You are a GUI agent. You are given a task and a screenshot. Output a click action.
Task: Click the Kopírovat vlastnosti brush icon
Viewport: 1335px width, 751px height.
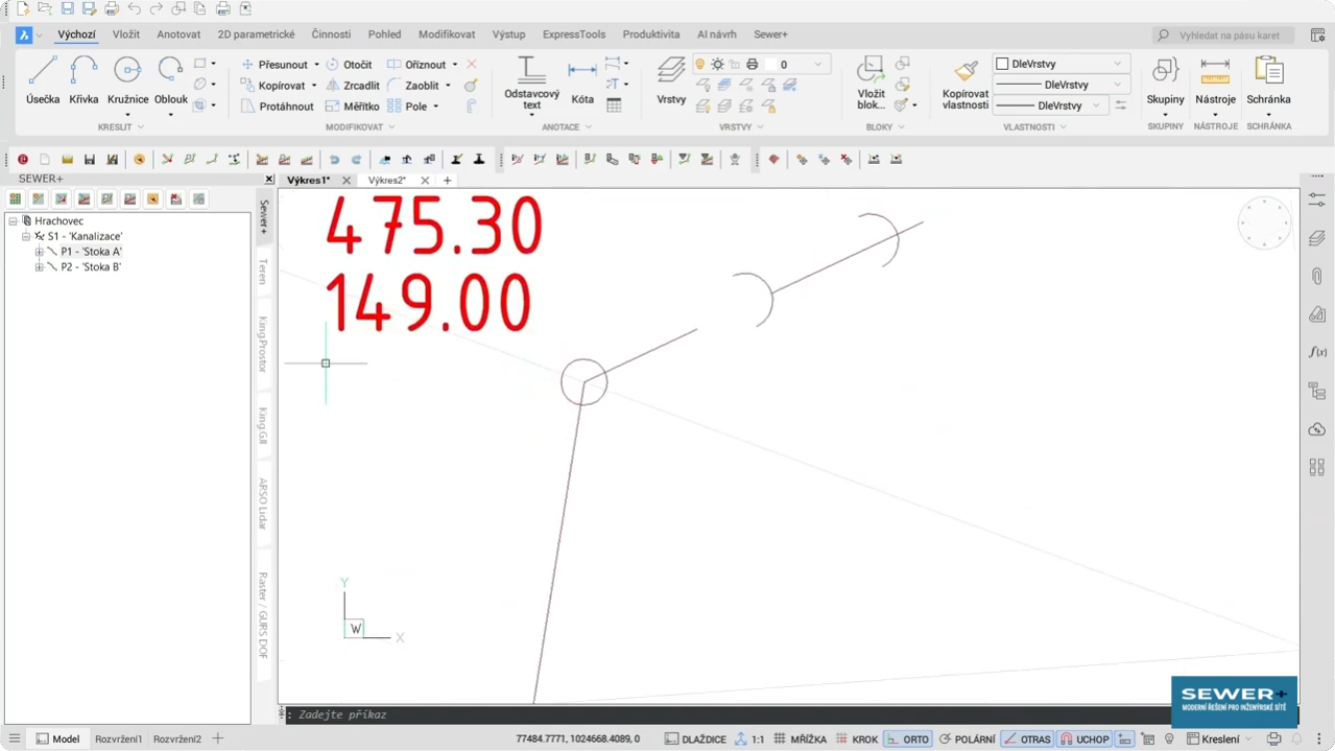[x=965, y=82]
